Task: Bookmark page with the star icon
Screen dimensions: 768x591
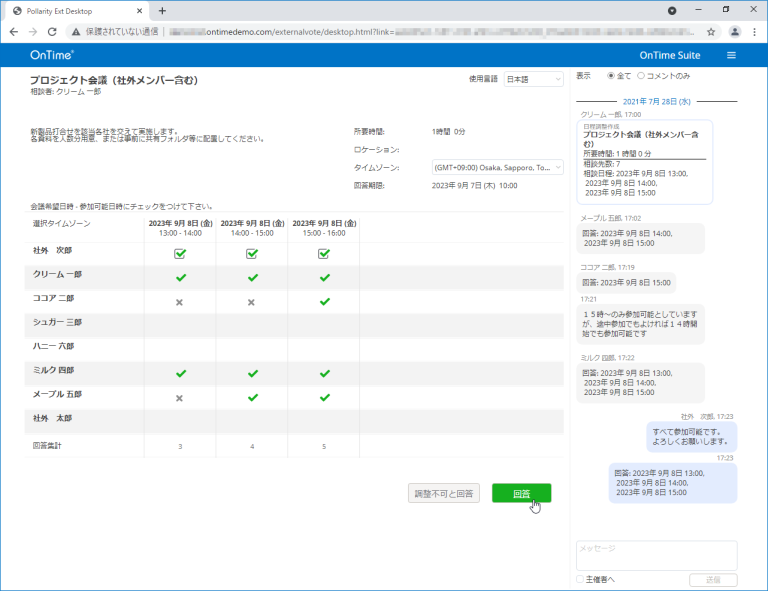Action: tap(711, 32)
